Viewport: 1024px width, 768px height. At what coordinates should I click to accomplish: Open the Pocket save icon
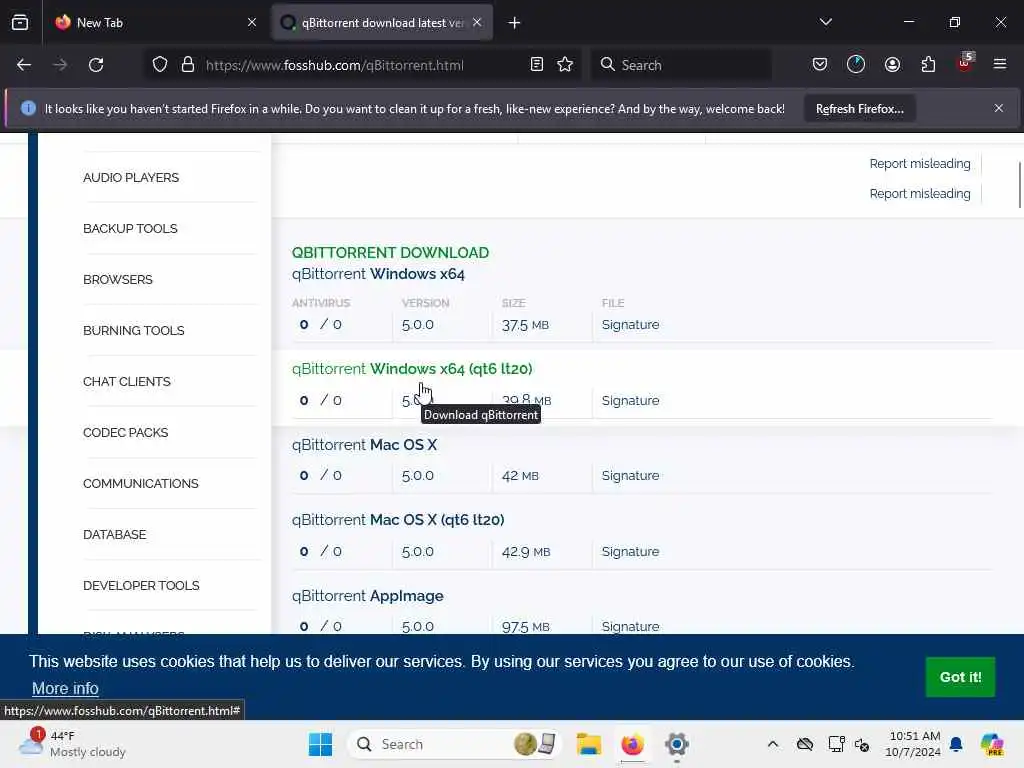[820, 65]
